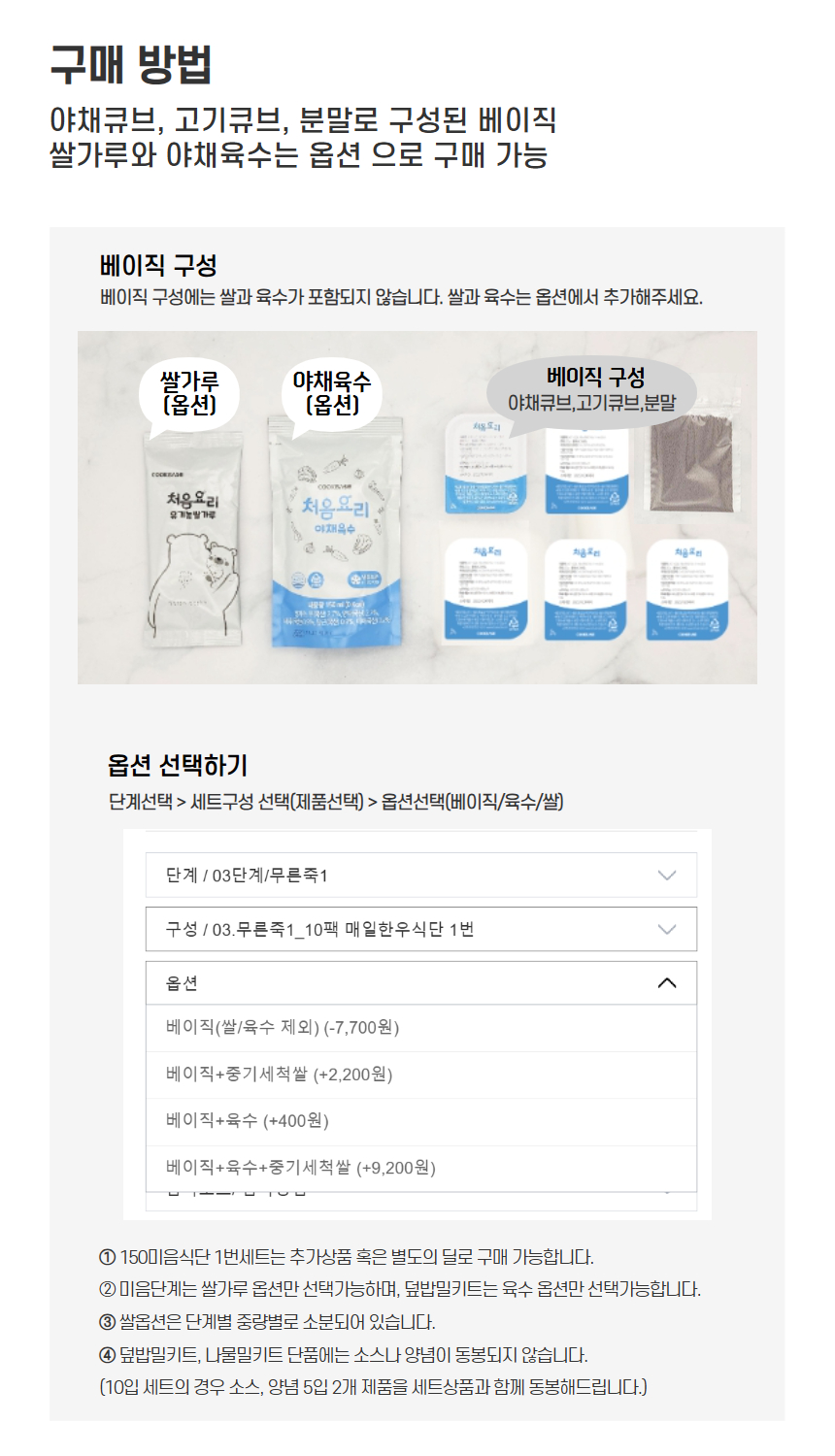The image size is (835, 1456).
Task: Open the 구성 / 03.무른죽1_10팩 dropdown
Action: tap(421, 929)
